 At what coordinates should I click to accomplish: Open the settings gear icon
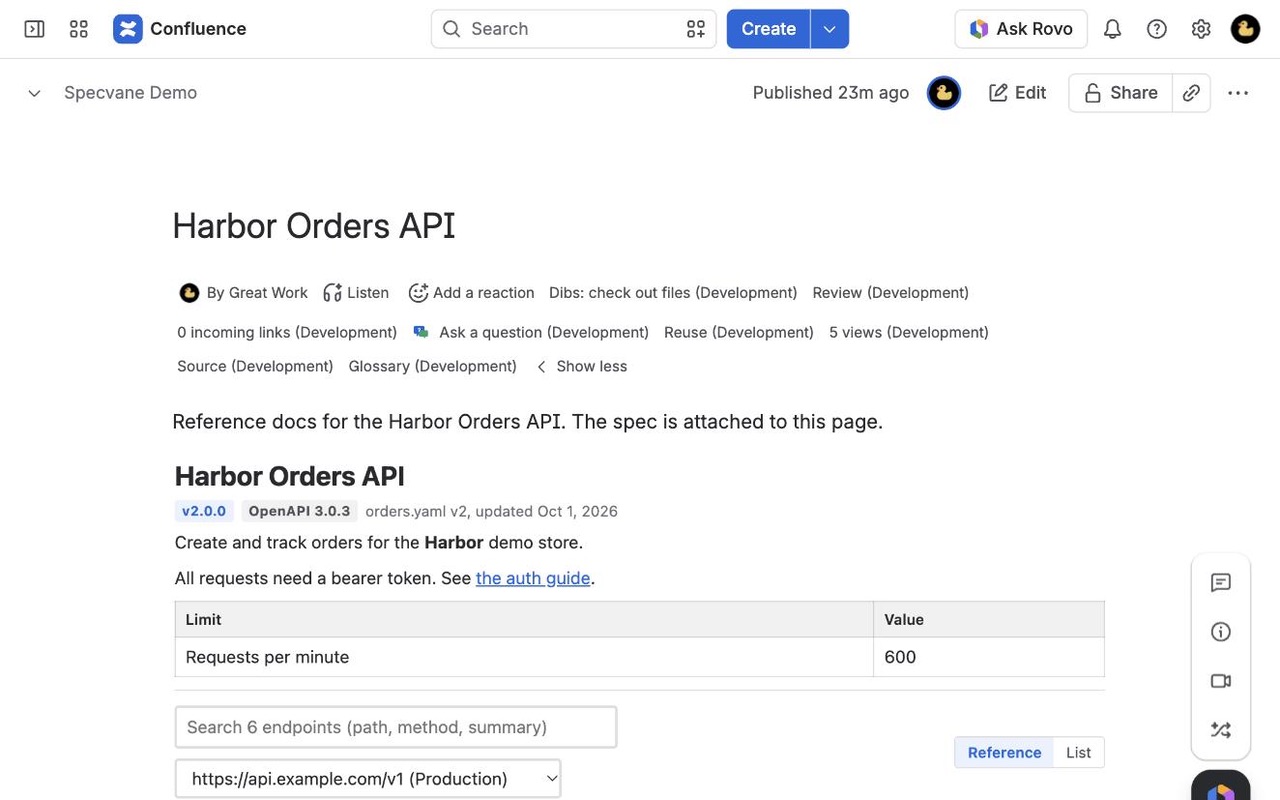pyautogui.click(x=1201, y=29)
